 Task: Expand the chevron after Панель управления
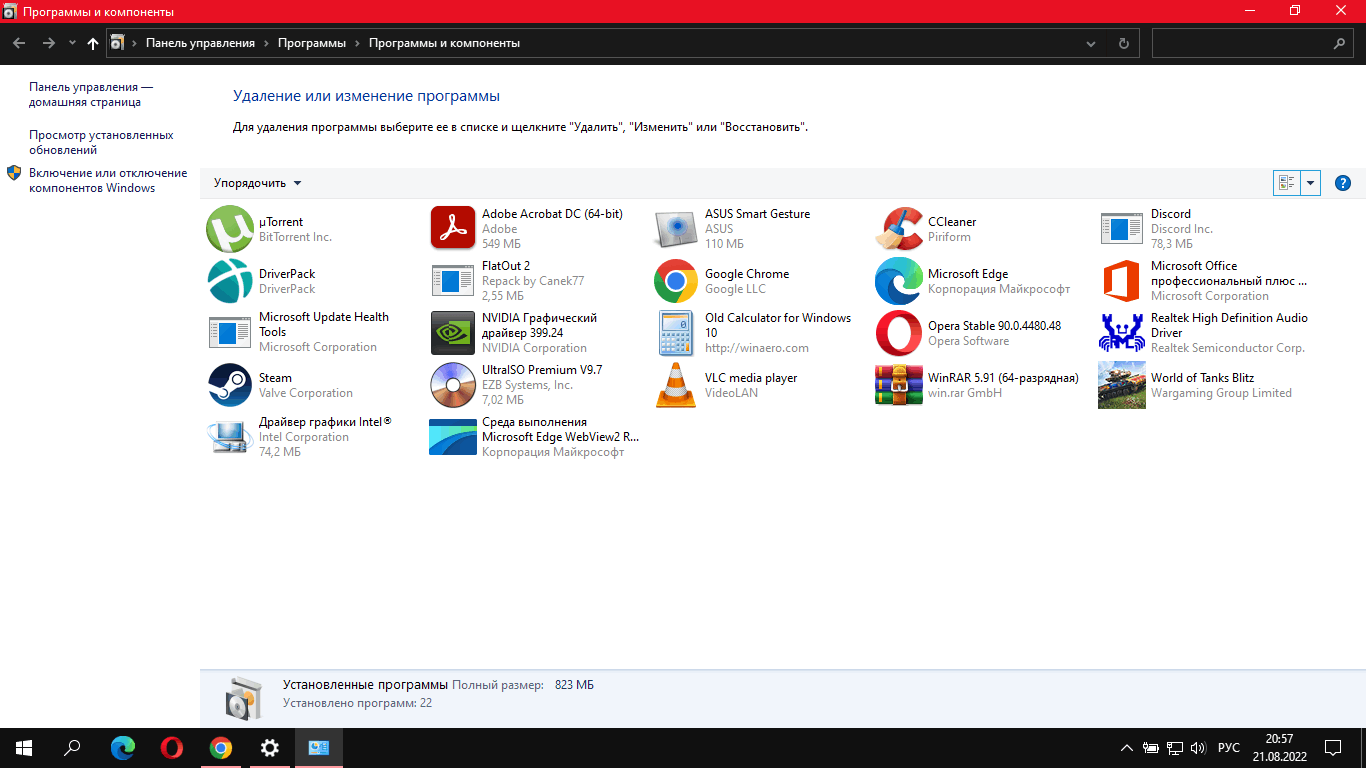[x=267, y=43]
